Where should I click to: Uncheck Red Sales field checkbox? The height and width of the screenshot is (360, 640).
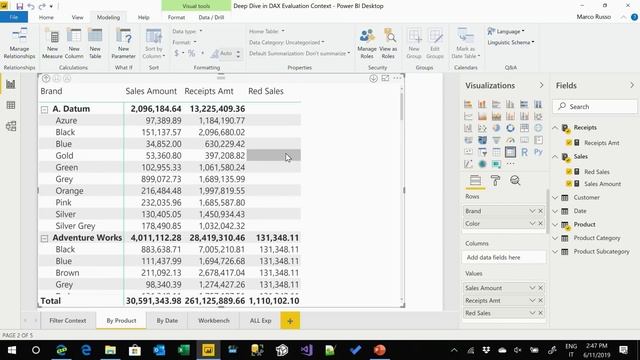569,172
